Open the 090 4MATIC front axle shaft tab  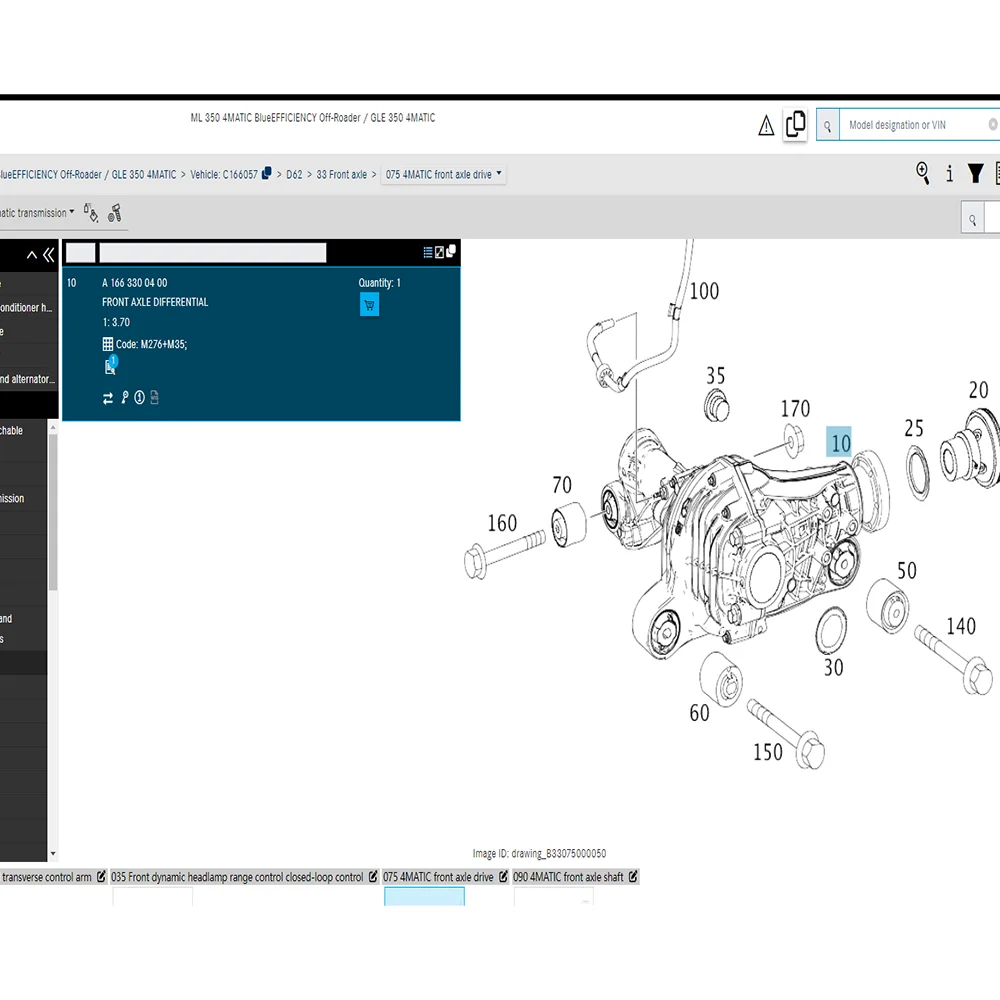tap(568, 877)
